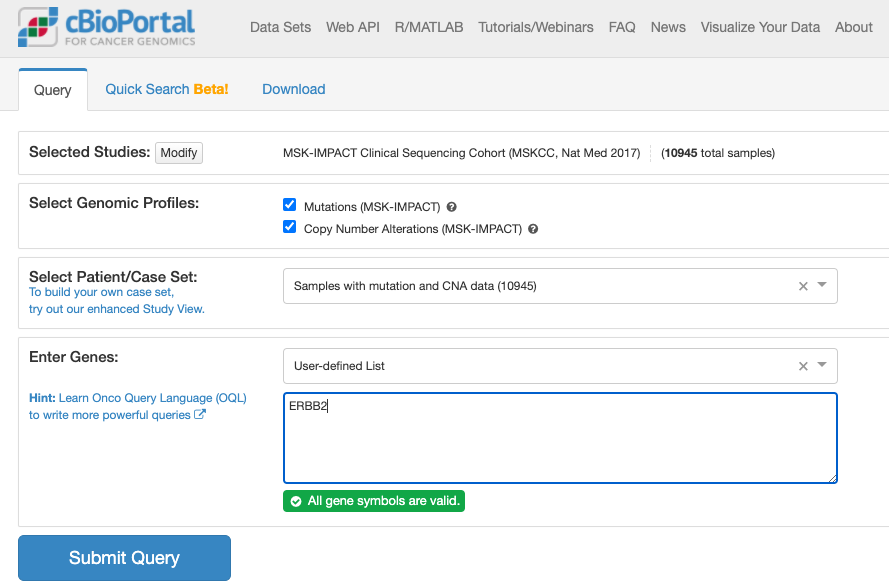The height and width of the screenshot is (587, 889).
Task: Open the Download tab
Action: pyautogui.click(x=293, y=89)
